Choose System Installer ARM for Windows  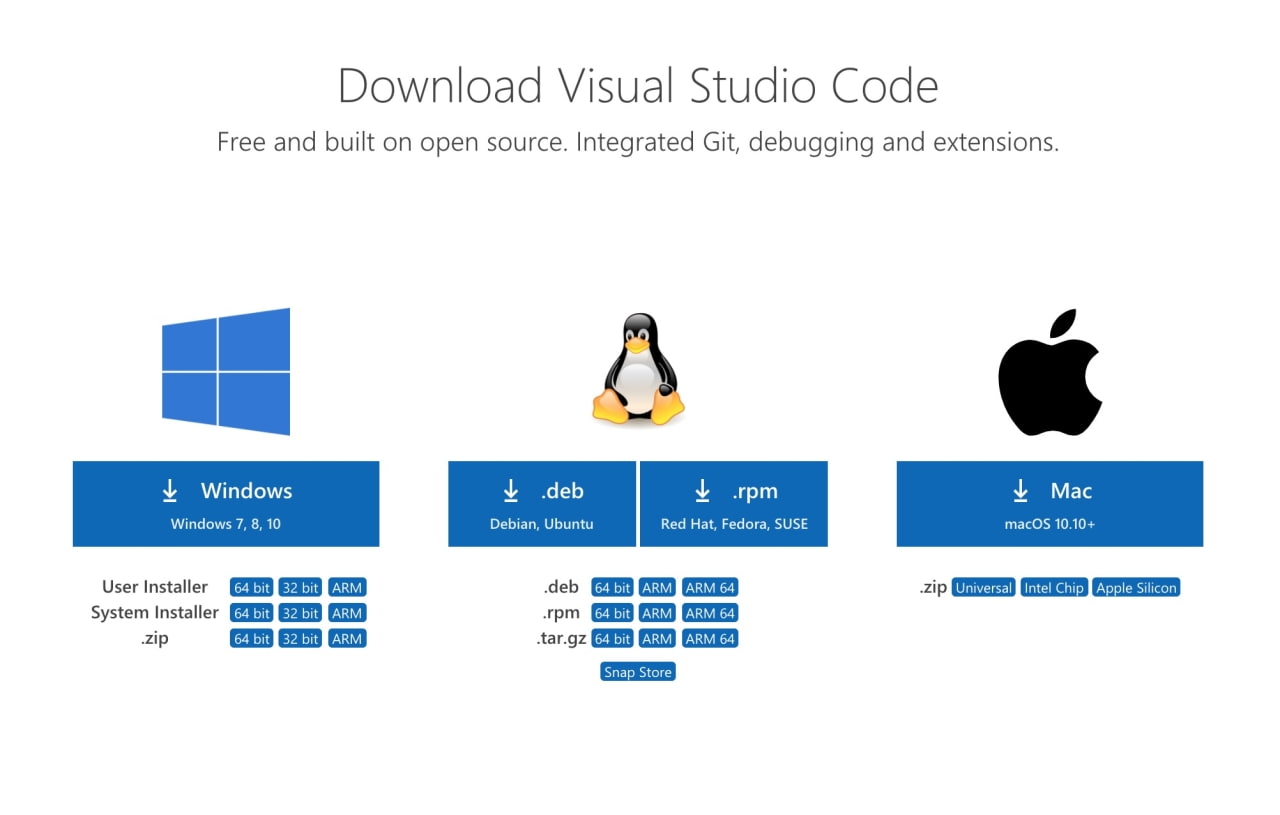pos(347,613)
